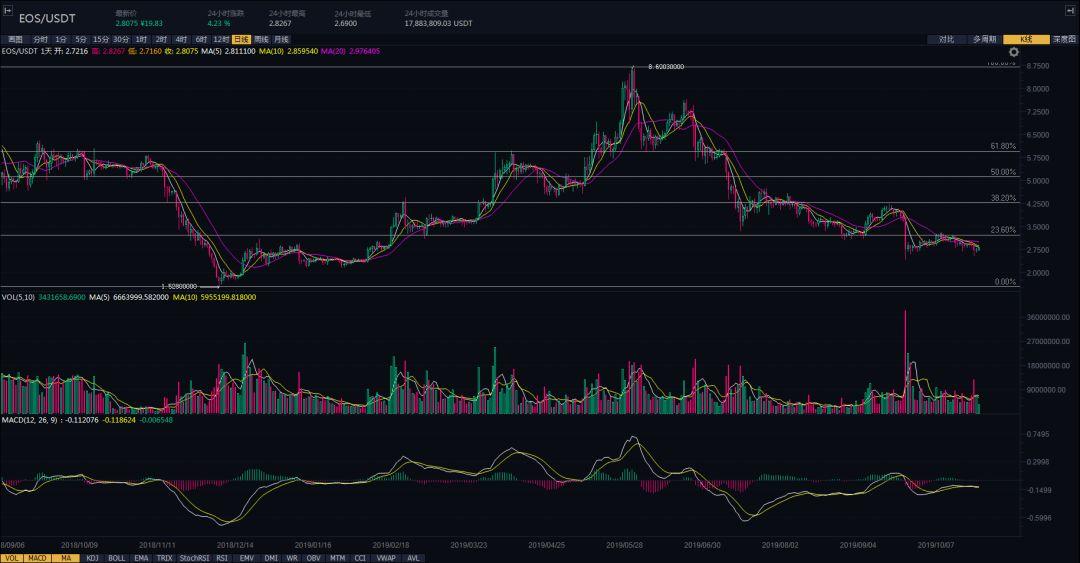Click the 4.23 % 24h change value
Screen dimensions: 1080x563
click(x=218, y=23)
